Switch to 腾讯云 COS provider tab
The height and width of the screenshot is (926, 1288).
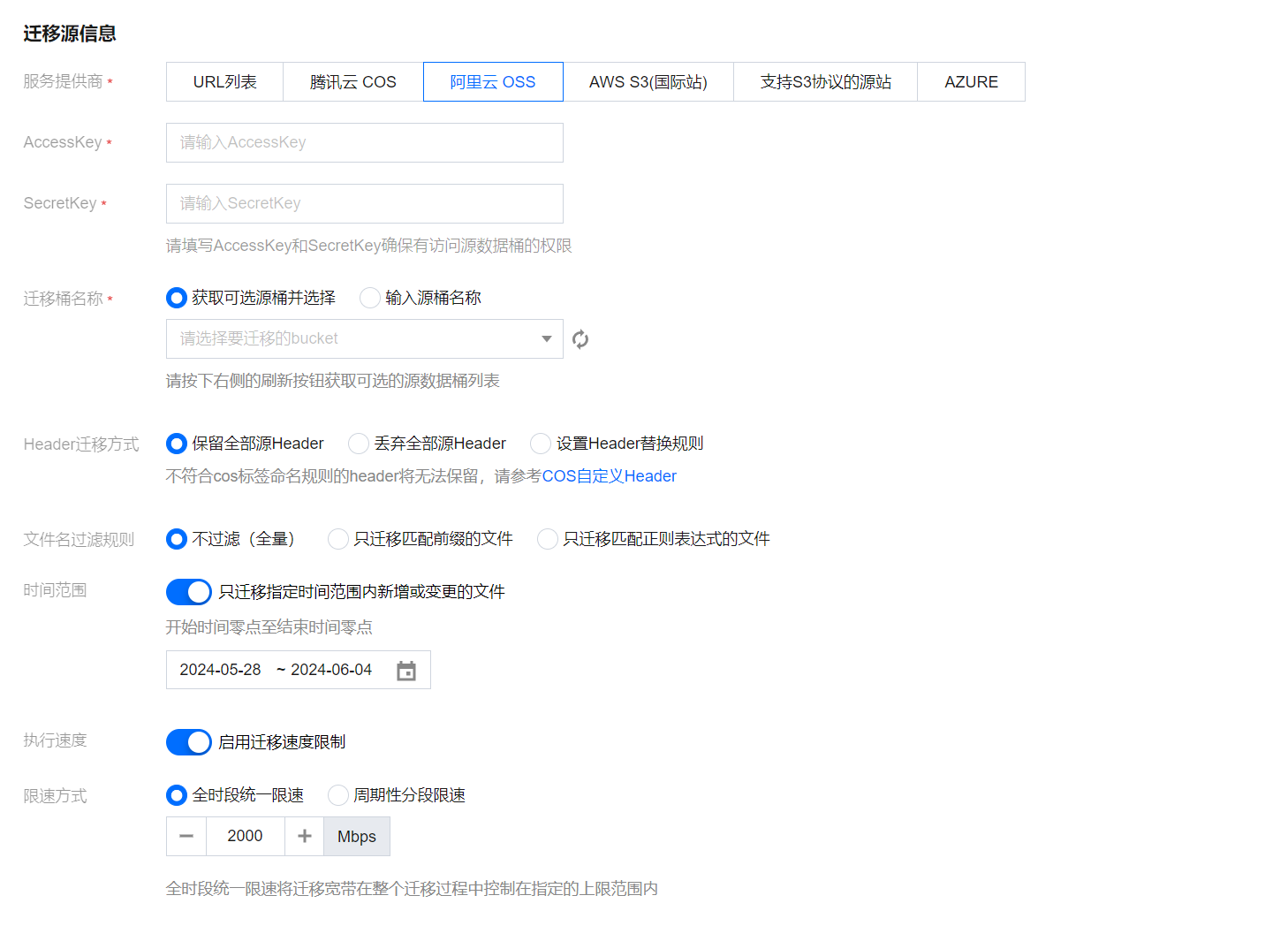pyautogui.click(x=352, y=82)
